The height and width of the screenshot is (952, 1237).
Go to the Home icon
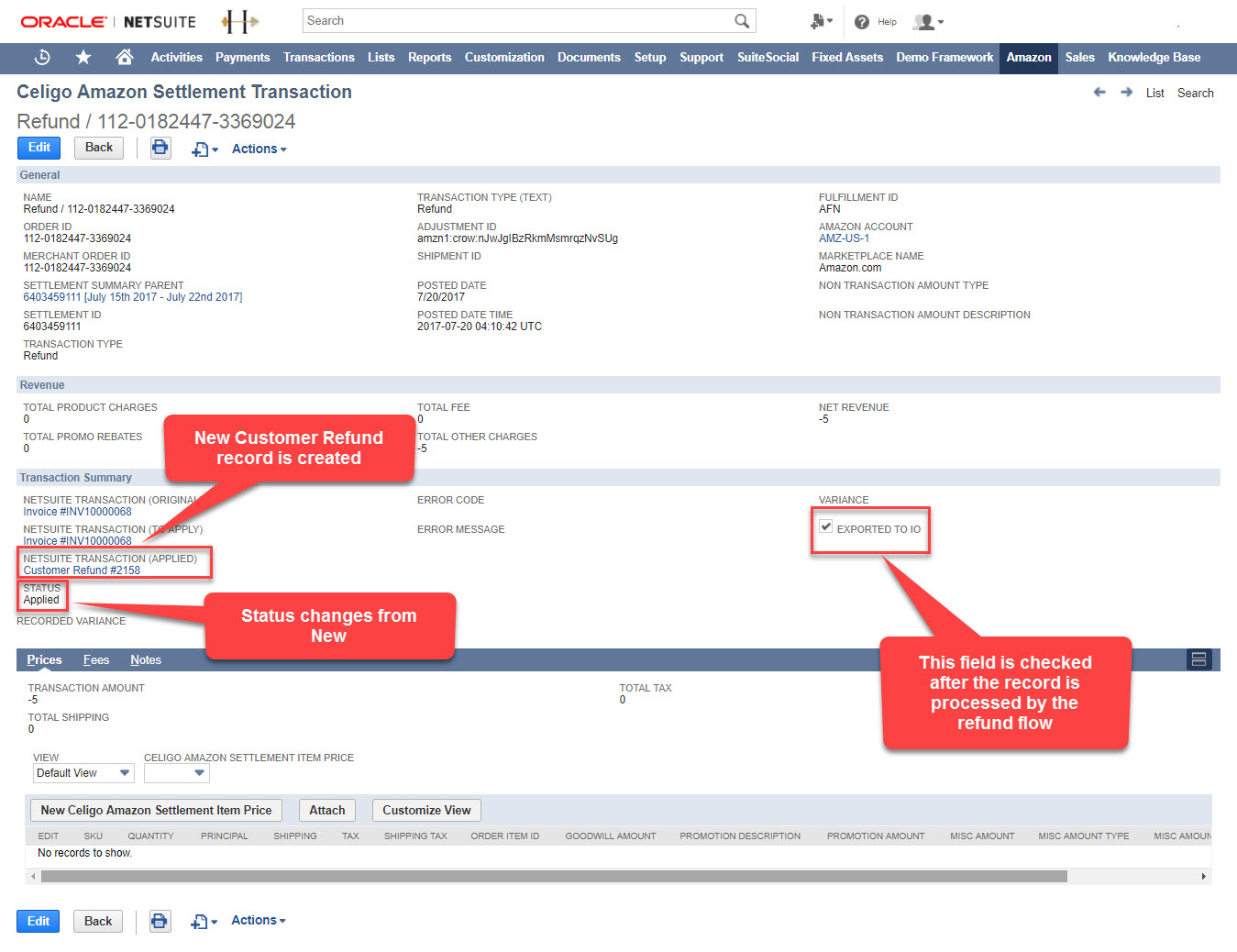pos(125,57)
